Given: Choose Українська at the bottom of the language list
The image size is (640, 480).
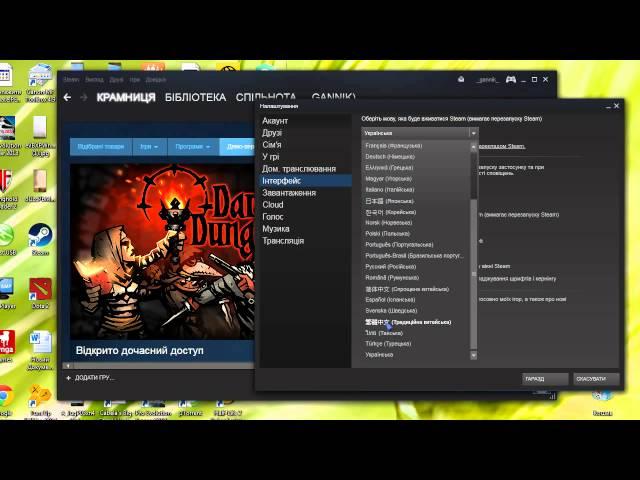Looking at the screenshot, I should 416,355.
